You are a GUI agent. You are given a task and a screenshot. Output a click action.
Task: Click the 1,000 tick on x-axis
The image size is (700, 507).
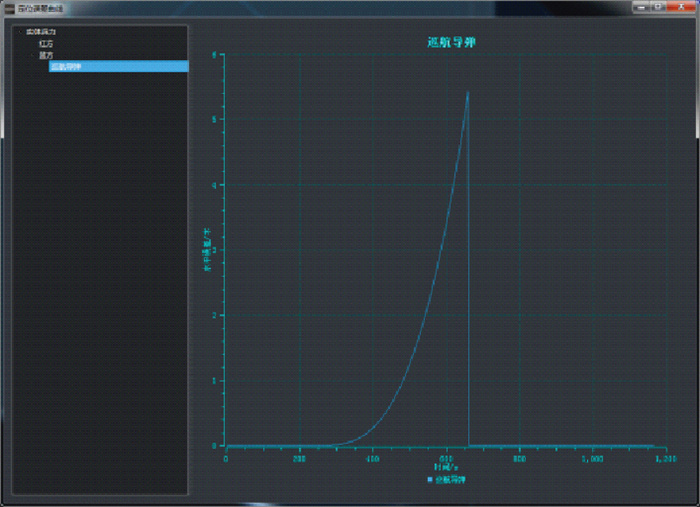coord(592,458)
